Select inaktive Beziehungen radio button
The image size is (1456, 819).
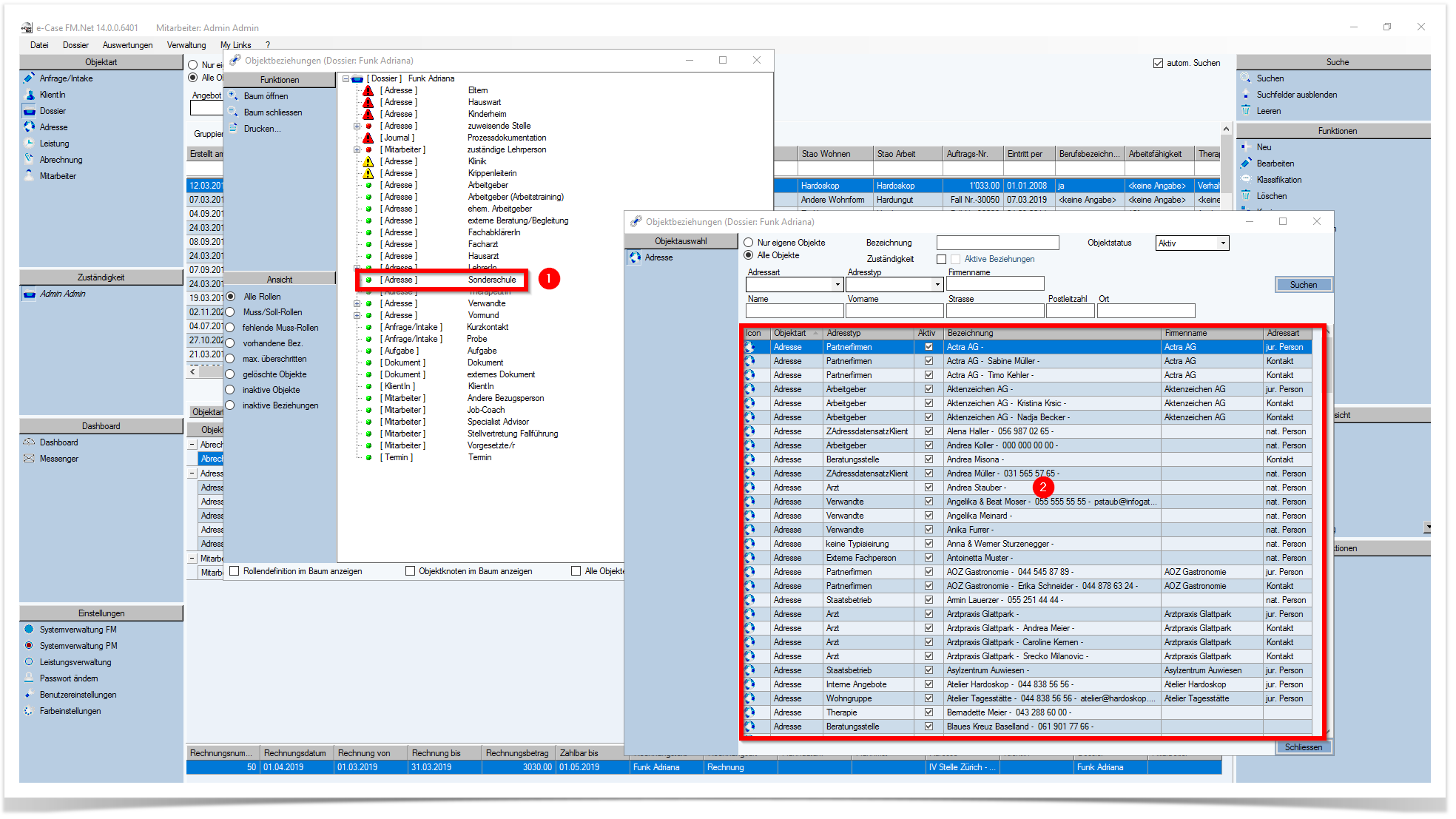(230, 405)
